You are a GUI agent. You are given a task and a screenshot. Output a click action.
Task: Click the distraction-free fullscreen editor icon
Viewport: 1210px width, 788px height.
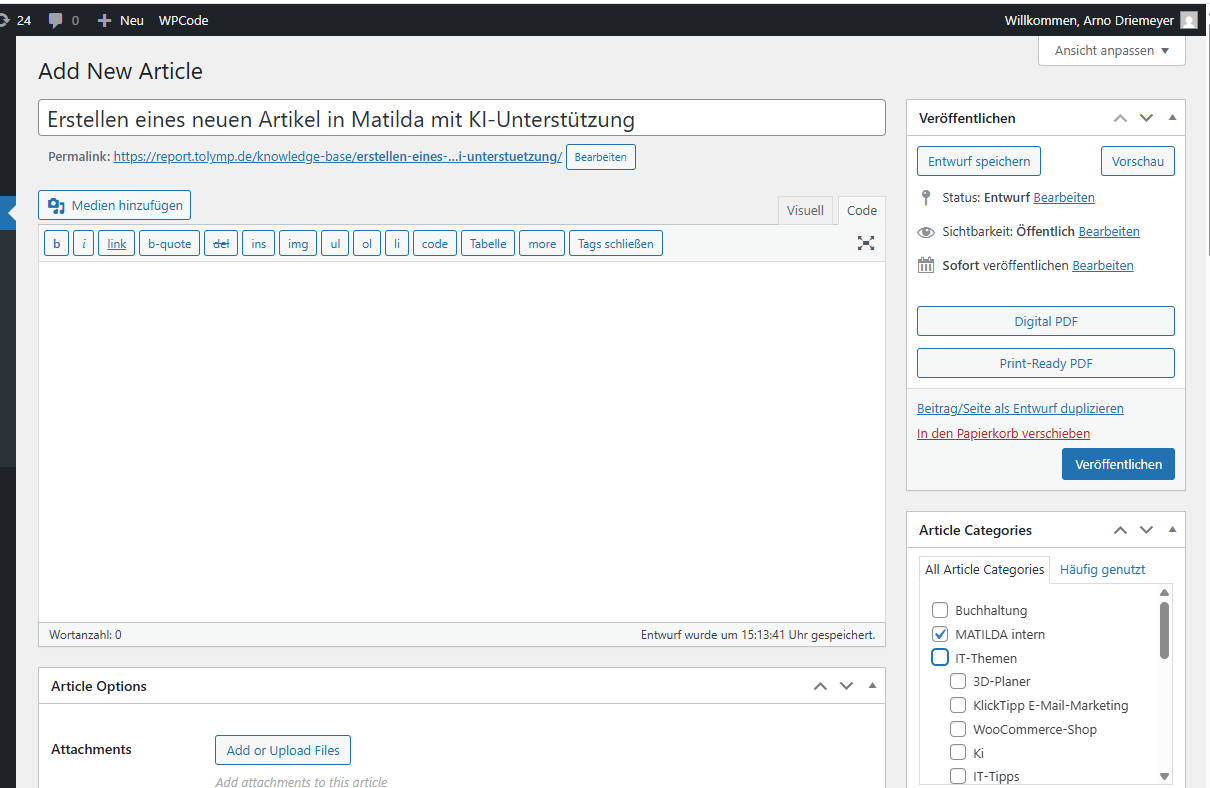(866, 243)
